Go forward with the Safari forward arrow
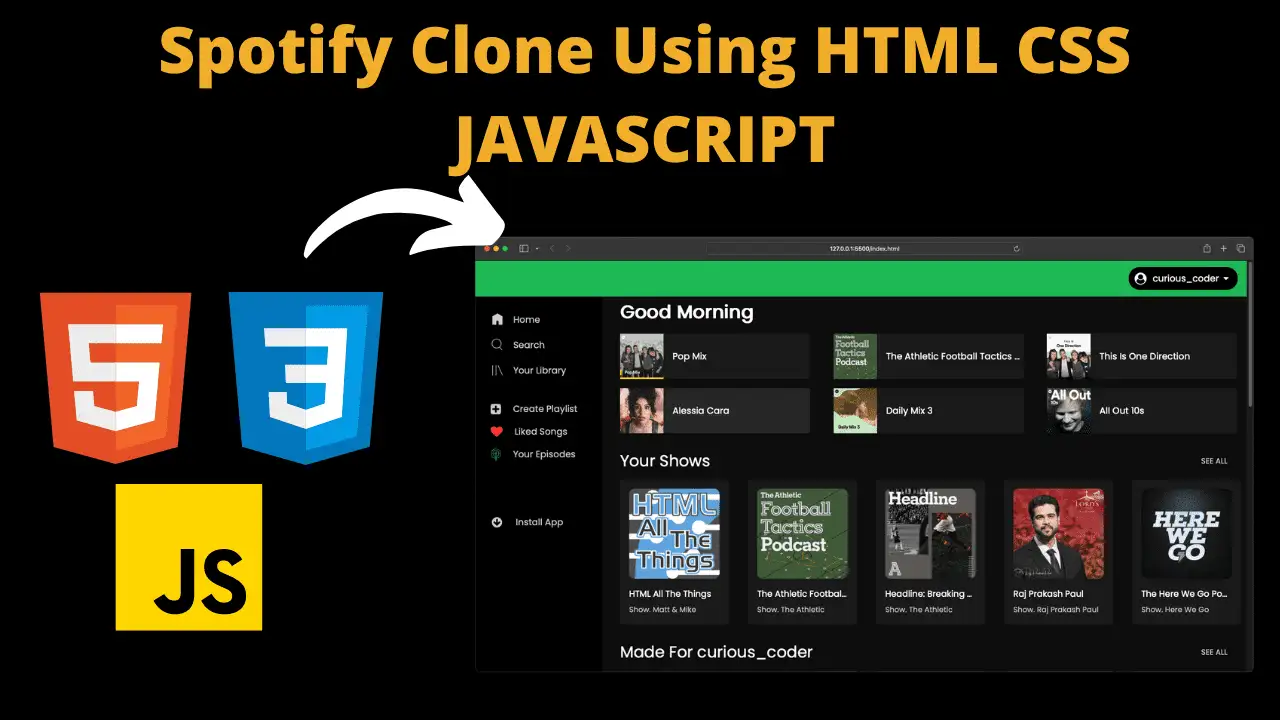This screenshot has height=720, width=1280. click(568, 248)
